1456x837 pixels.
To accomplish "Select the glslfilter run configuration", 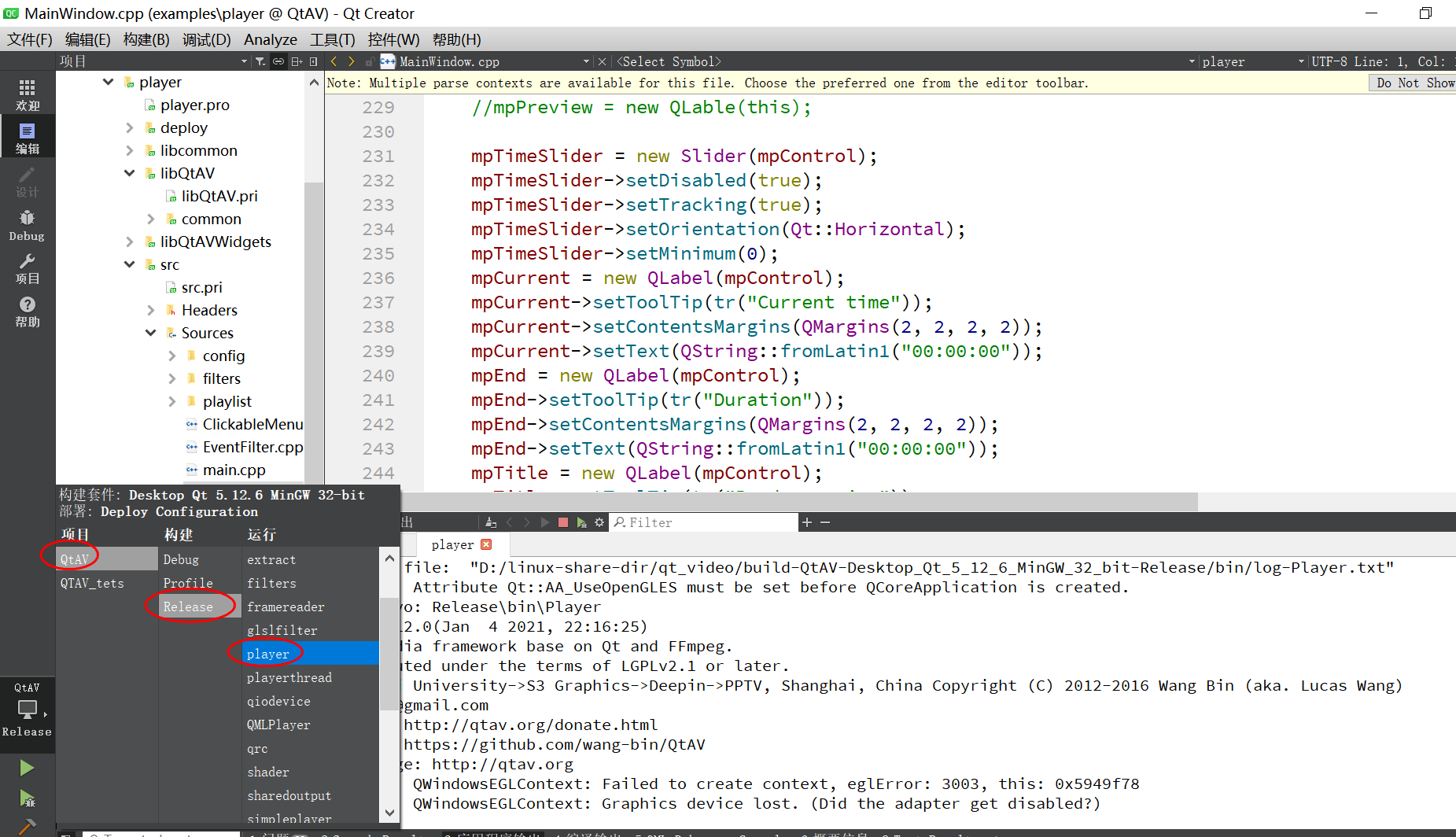I will (x=311, y=630).
